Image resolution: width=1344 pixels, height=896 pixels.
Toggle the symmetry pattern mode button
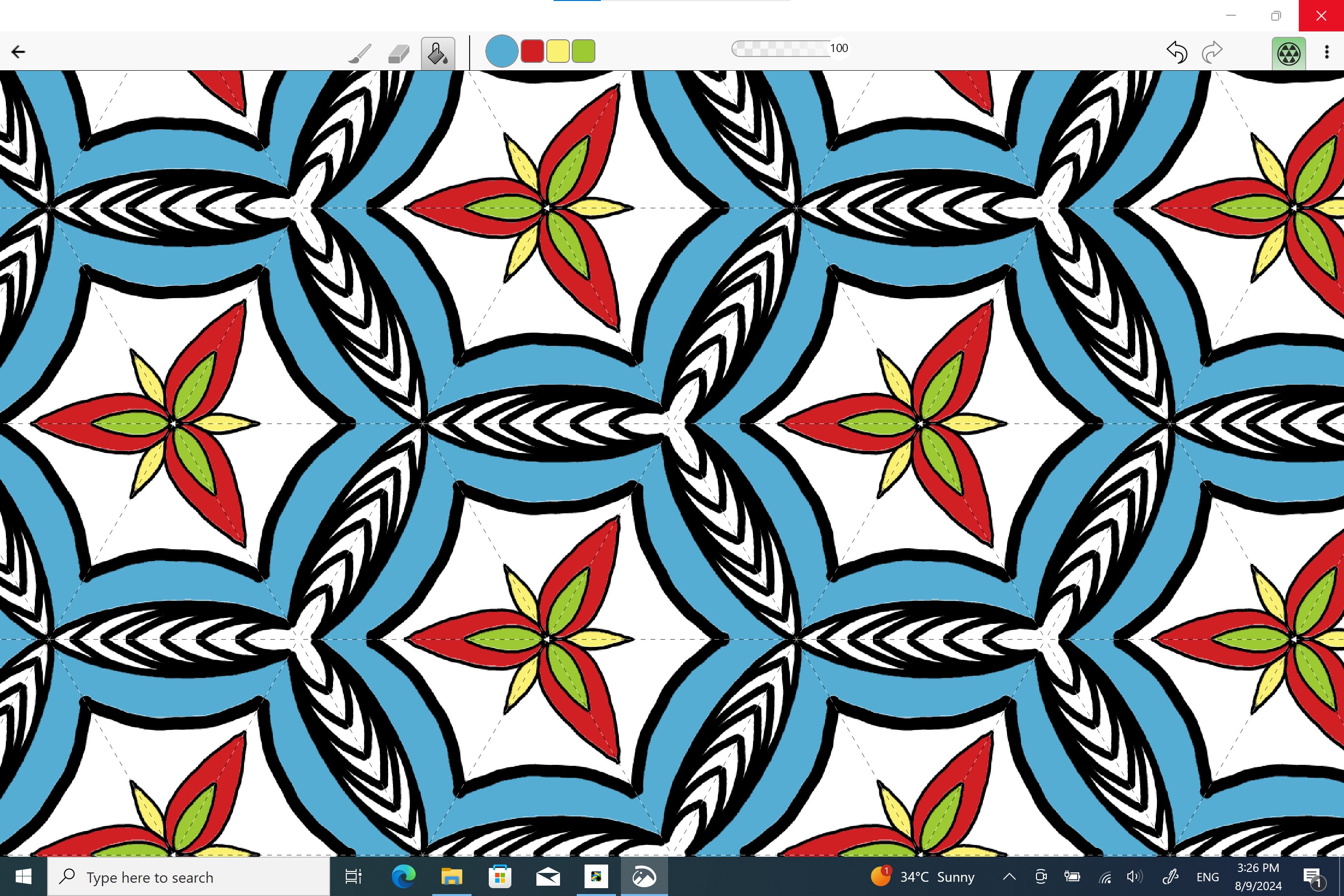1288,53
